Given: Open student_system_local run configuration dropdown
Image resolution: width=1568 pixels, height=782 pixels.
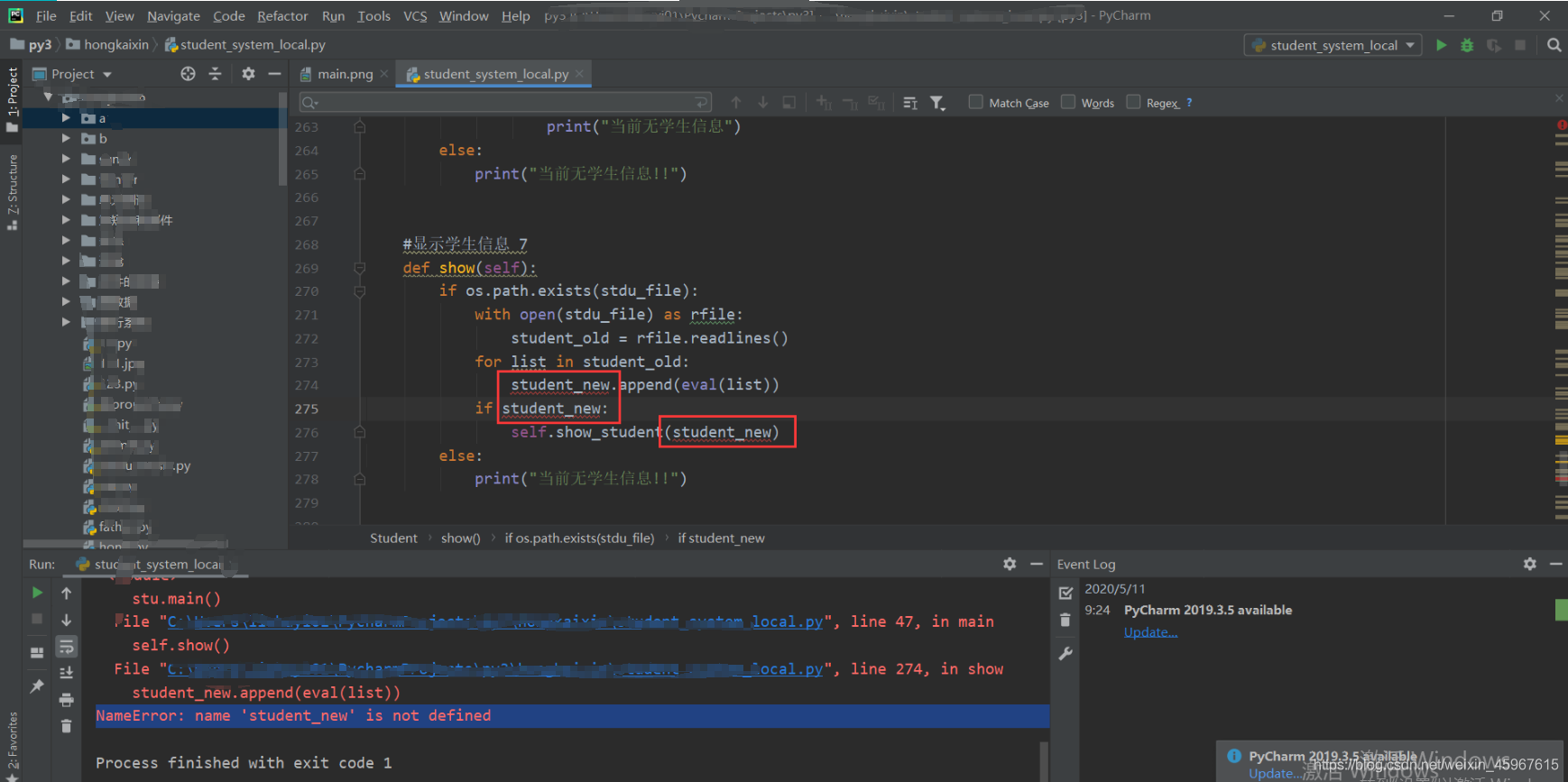Looking at the screenshot, I should click(x=1333, y=45).
